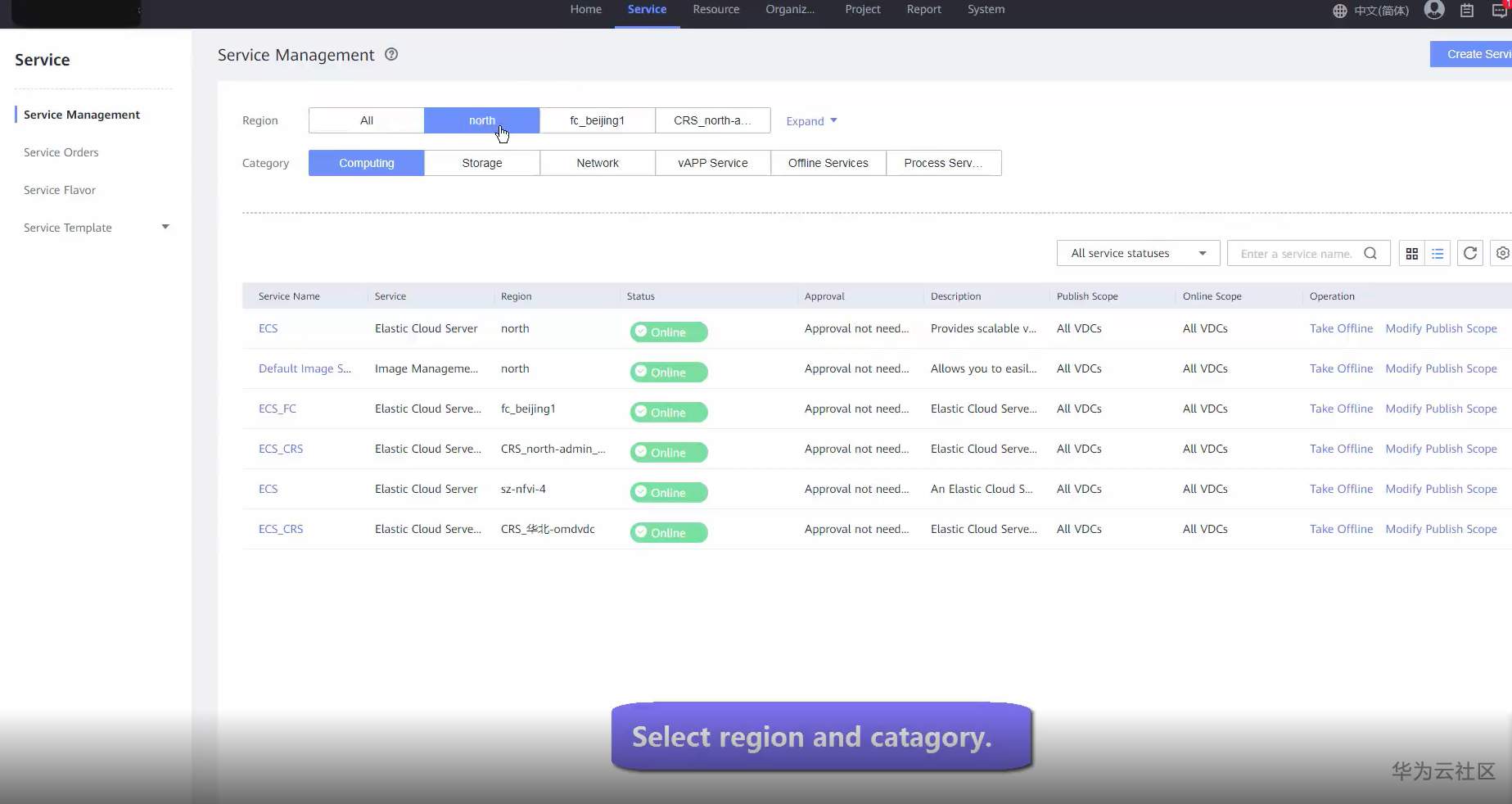
Task: Select the north region filter
Action: (x=482, y=120)
